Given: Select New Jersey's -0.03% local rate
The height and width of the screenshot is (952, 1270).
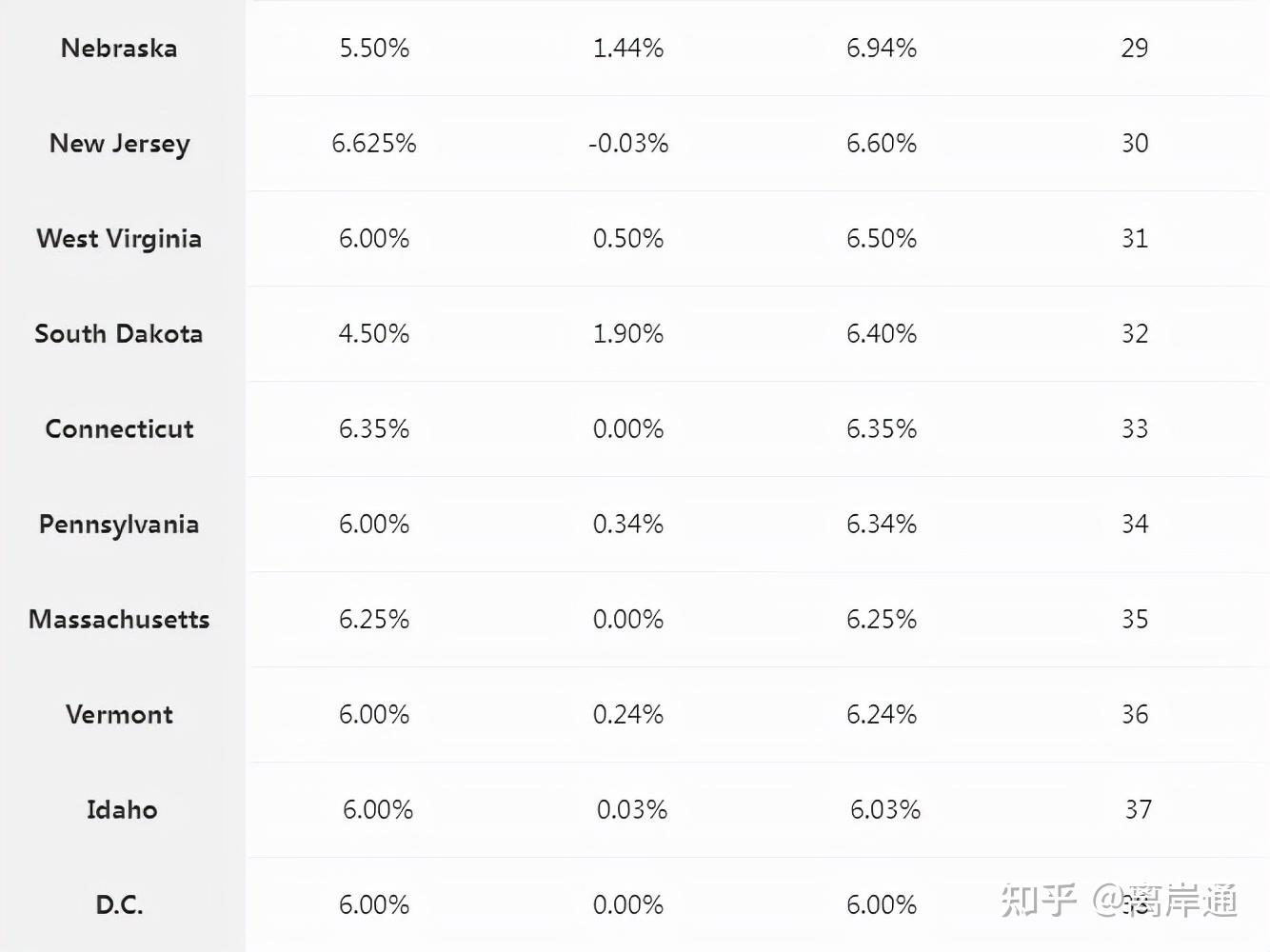Looking at the screenshot, I should (x=628, y=144).
